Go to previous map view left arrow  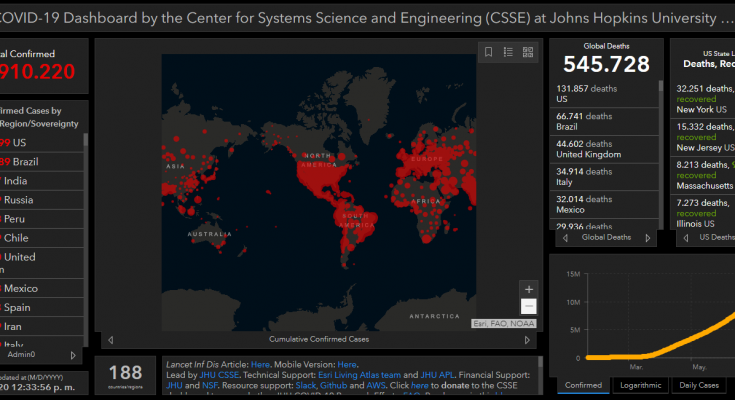coord(111,340)
